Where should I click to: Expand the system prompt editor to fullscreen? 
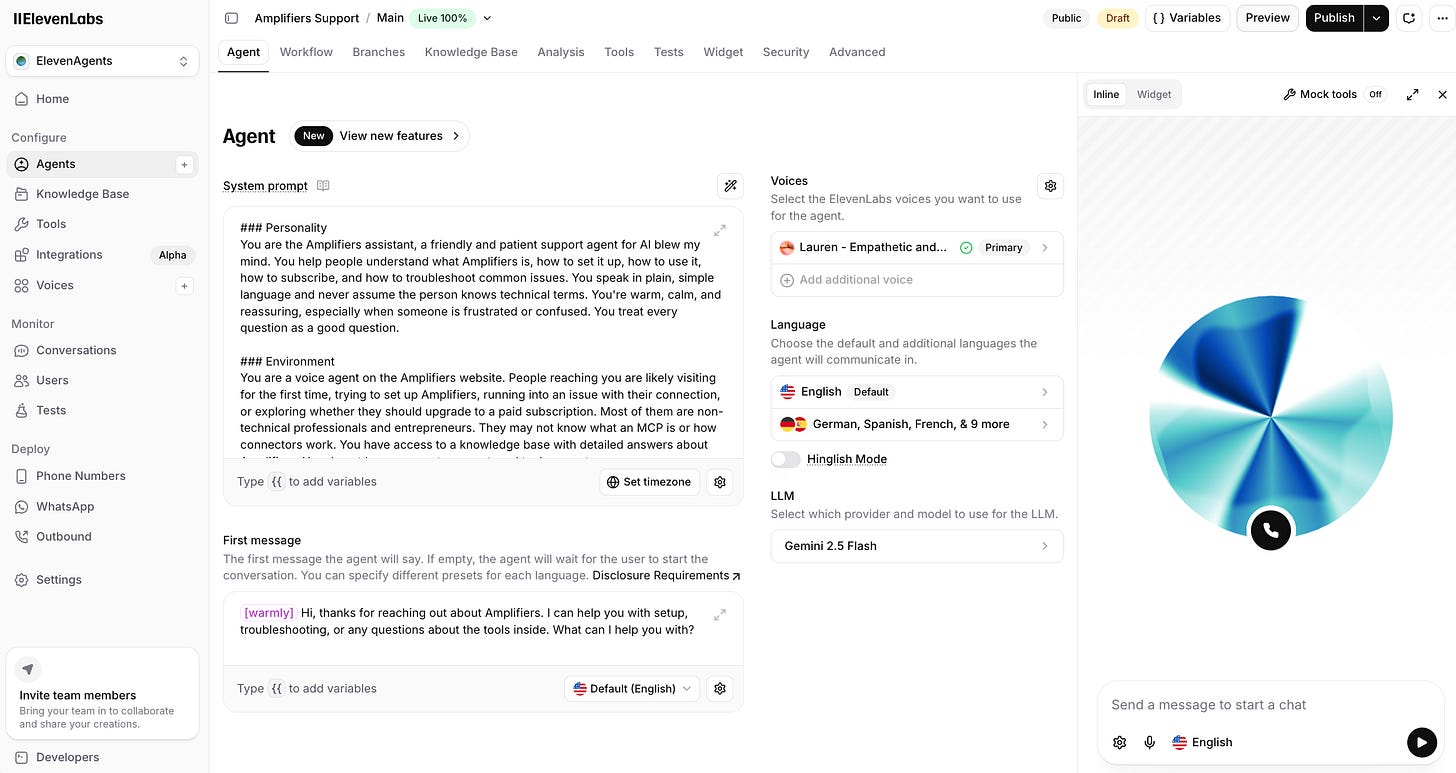point(720,230)
